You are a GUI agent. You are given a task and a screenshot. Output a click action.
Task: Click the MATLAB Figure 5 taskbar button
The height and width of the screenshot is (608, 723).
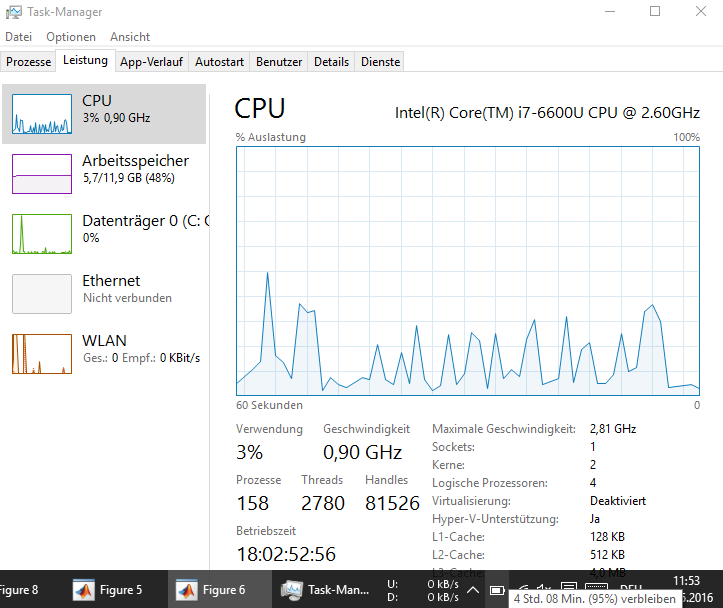[109, 590]
